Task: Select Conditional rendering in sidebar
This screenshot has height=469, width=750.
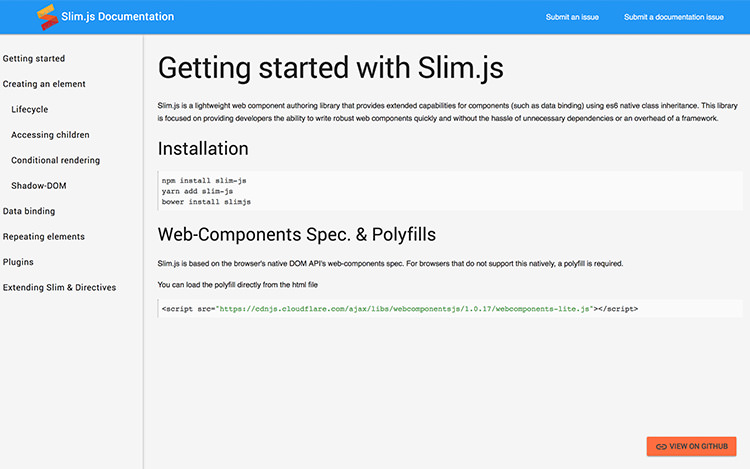Action: coord(56,160)
